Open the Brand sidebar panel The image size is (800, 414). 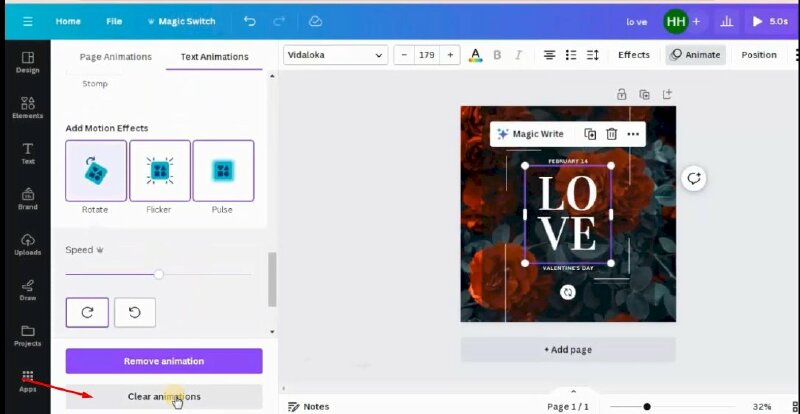[28, 199]
